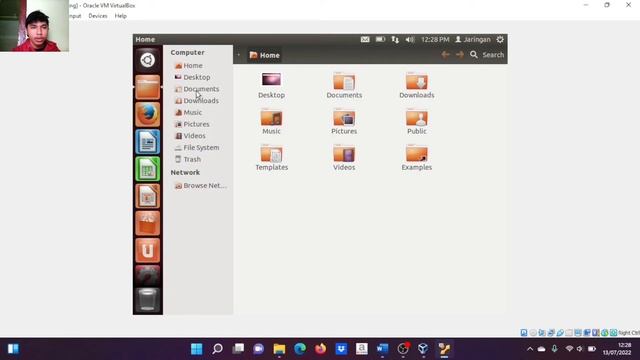
Task: Show hidden system tray icons chevron
Action: coord(530,349)
